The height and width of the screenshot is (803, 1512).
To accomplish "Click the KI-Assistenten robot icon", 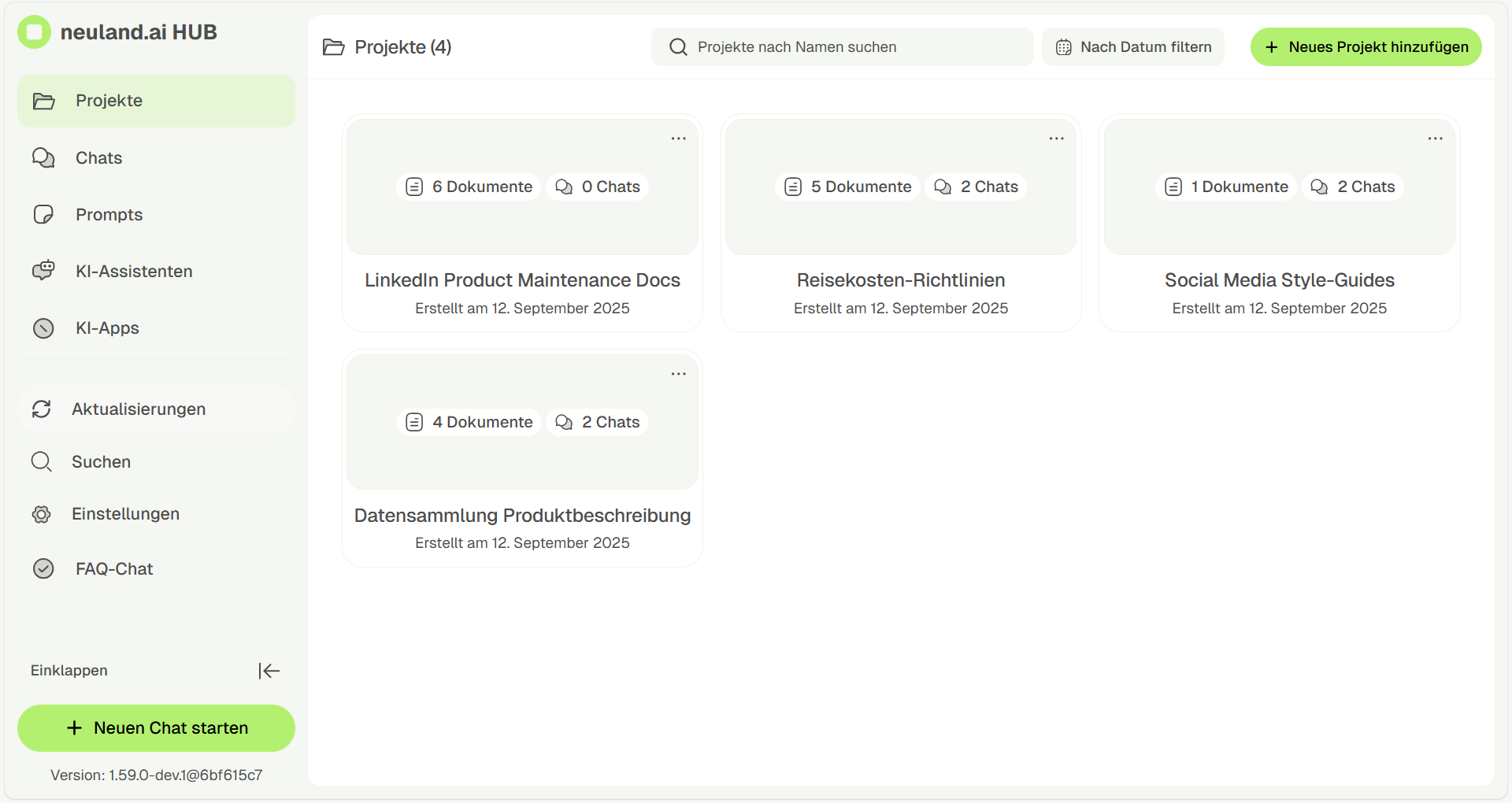I will pyautogui.click(x=43, y=271).
